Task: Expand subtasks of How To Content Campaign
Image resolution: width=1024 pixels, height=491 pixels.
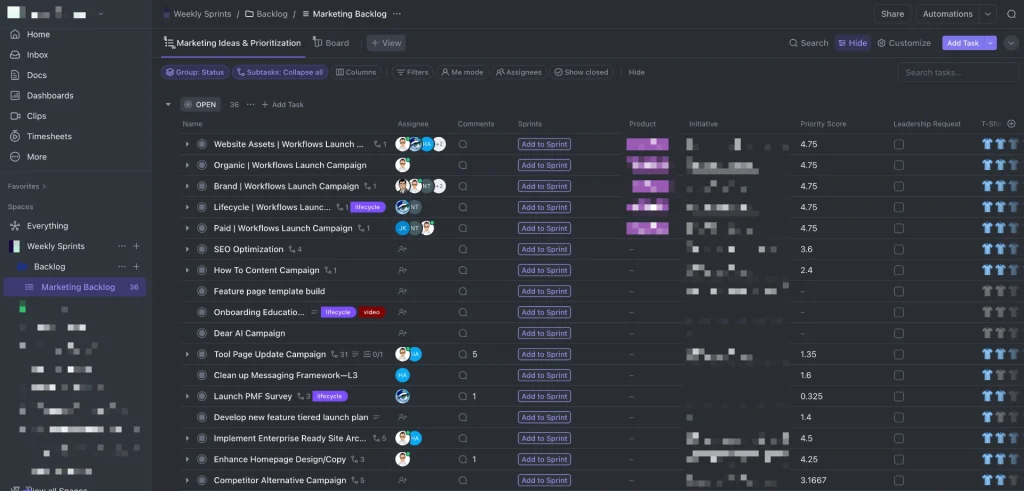Action: [187, 270]
